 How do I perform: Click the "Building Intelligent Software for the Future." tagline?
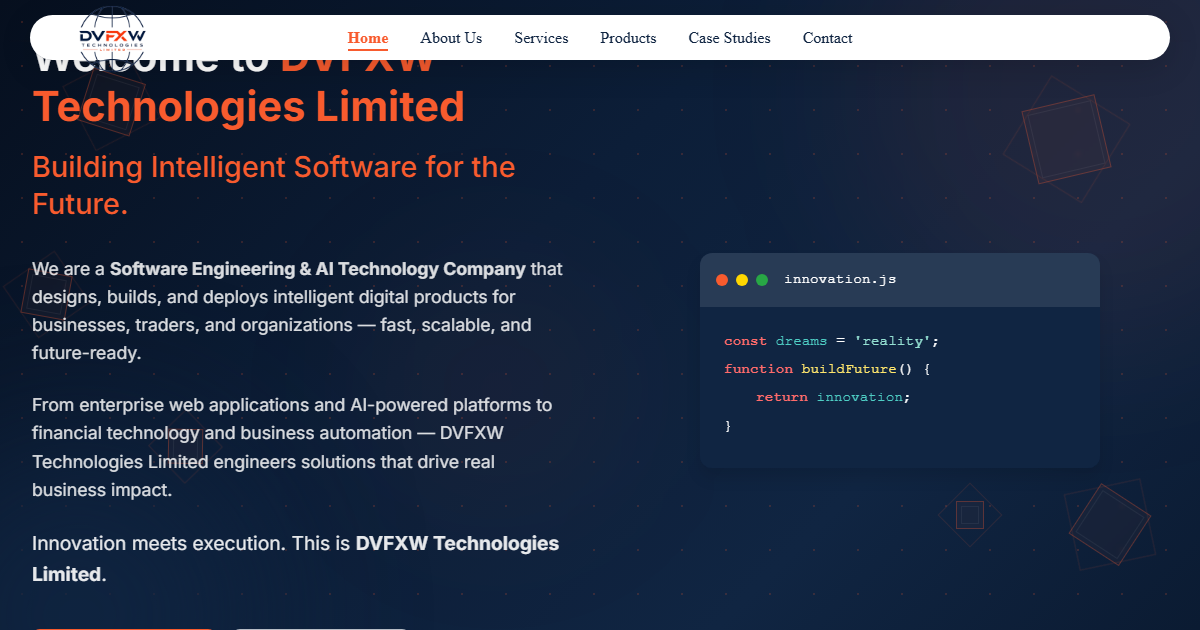click(x=274, y=185)
